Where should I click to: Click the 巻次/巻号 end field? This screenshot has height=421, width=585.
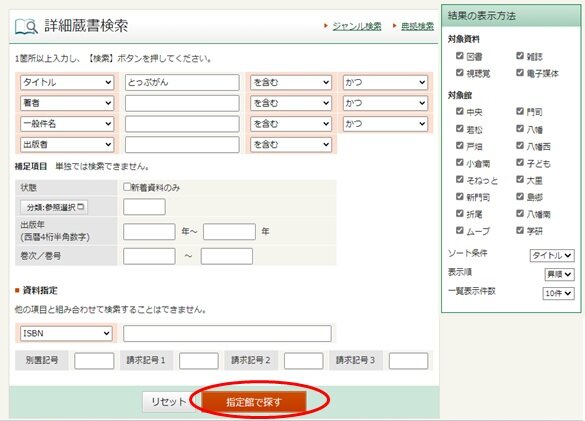coord(227,256)
